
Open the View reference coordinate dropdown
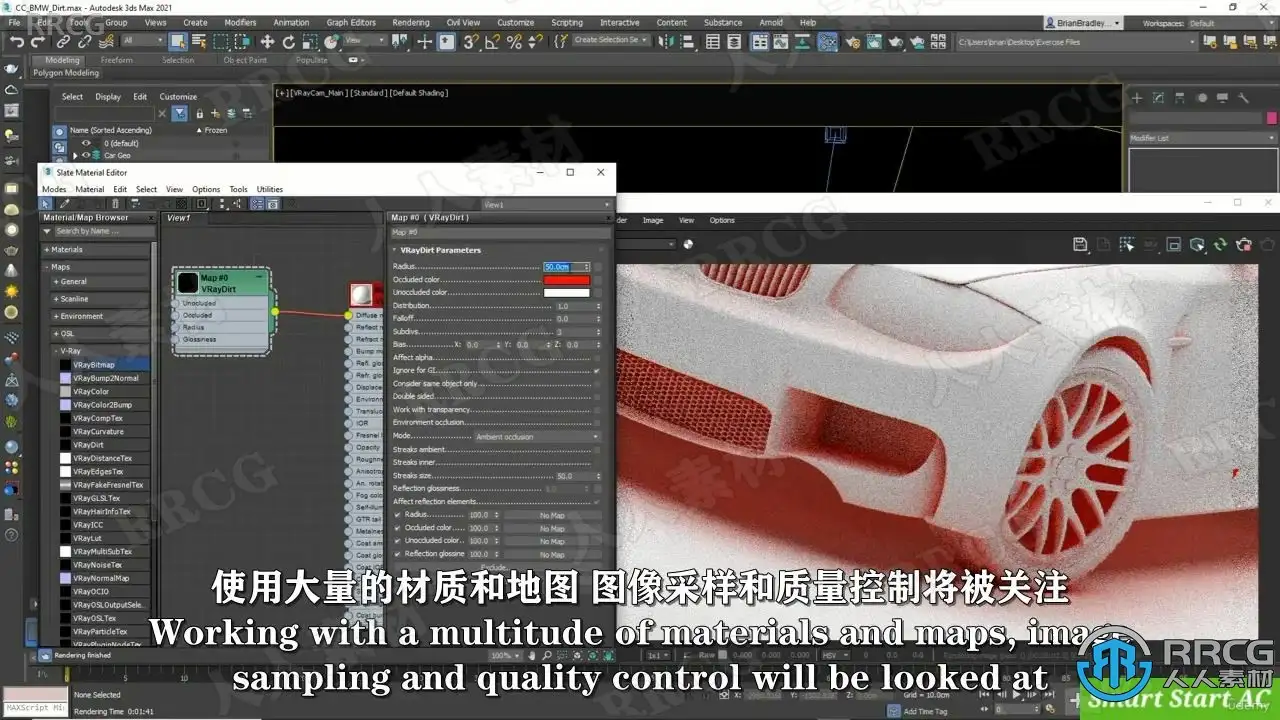click(366, 42)
